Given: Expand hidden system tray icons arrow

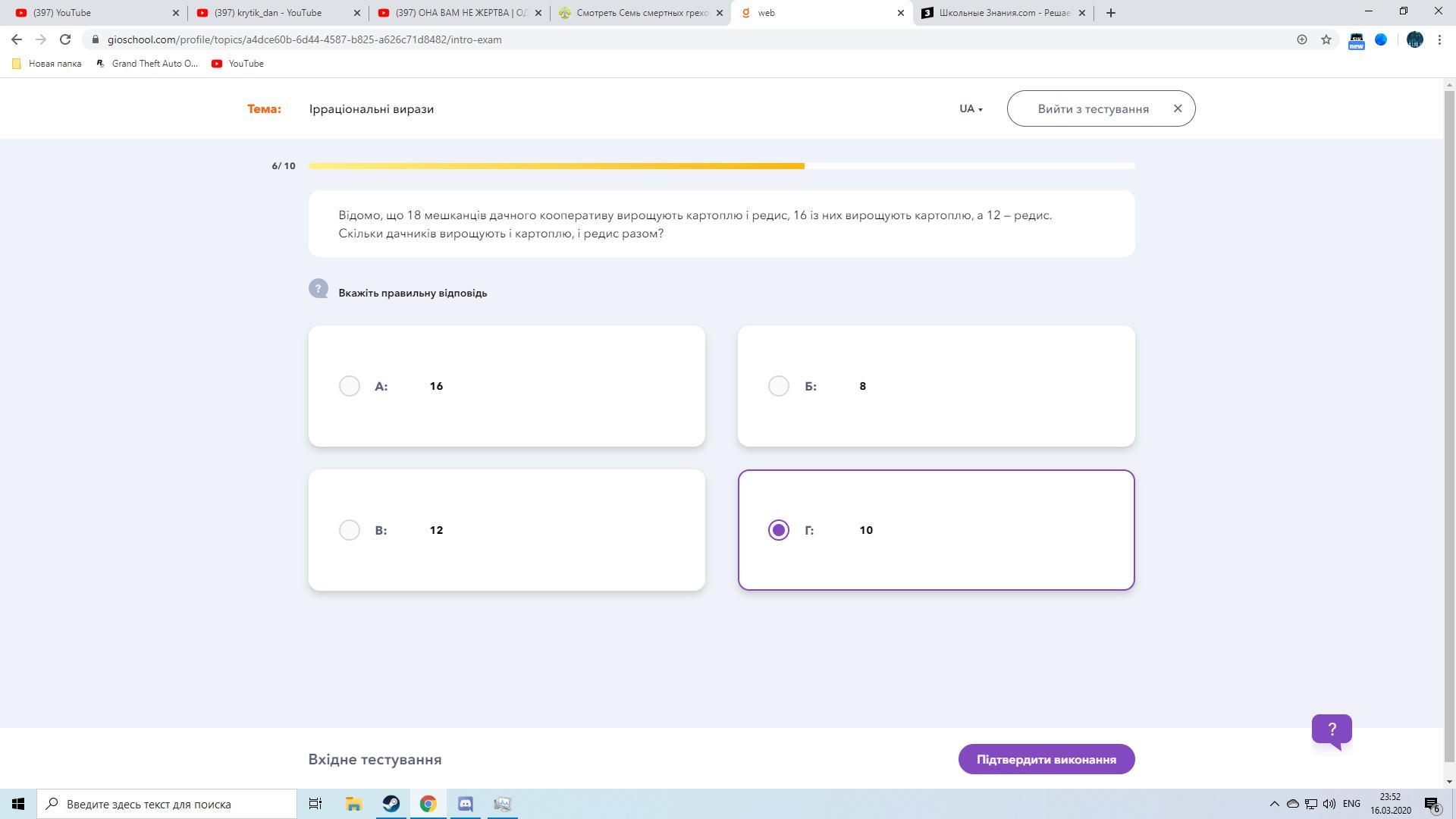Looking at the screenshot, I should coord(1274,804).
